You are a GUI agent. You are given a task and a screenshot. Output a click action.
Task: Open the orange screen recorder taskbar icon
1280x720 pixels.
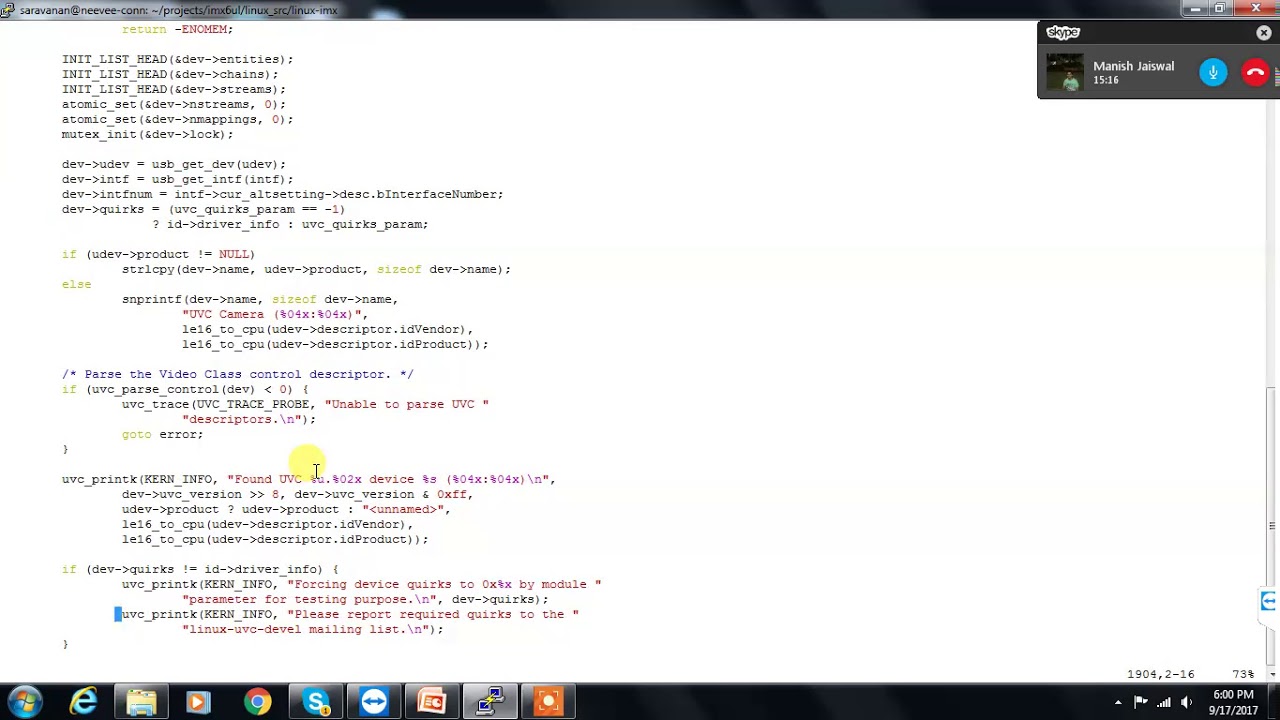click(548, 702)
